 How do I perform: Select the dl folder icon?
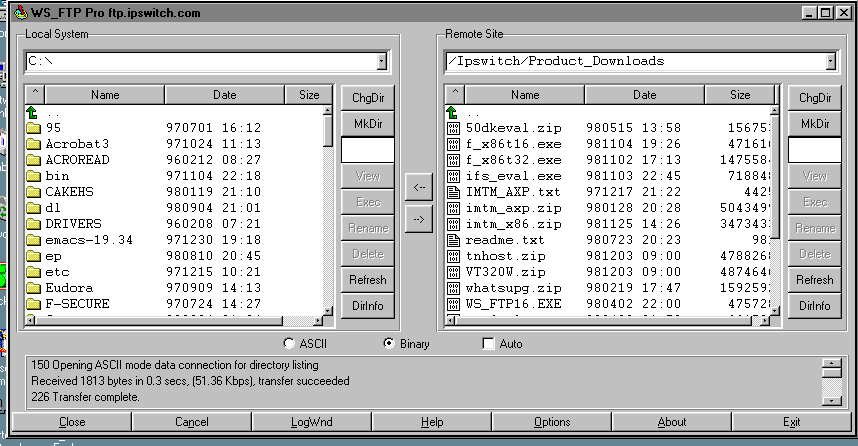(33, 208)
